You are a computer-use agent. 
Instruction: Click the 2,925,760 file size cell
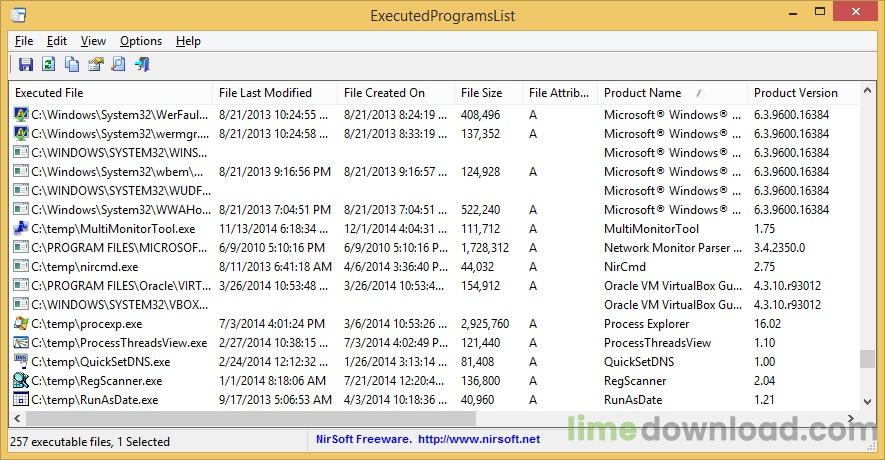[485, 323]
